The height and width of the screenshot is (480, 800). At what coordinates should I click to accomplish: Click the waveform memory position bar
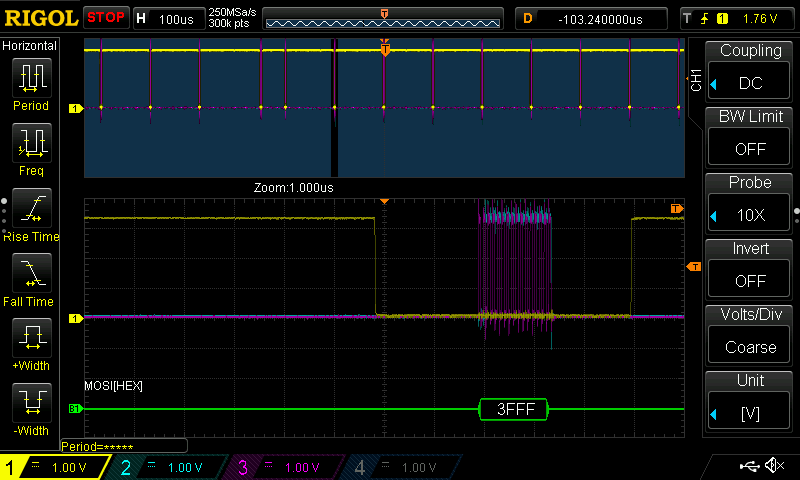tap(383, 19)
